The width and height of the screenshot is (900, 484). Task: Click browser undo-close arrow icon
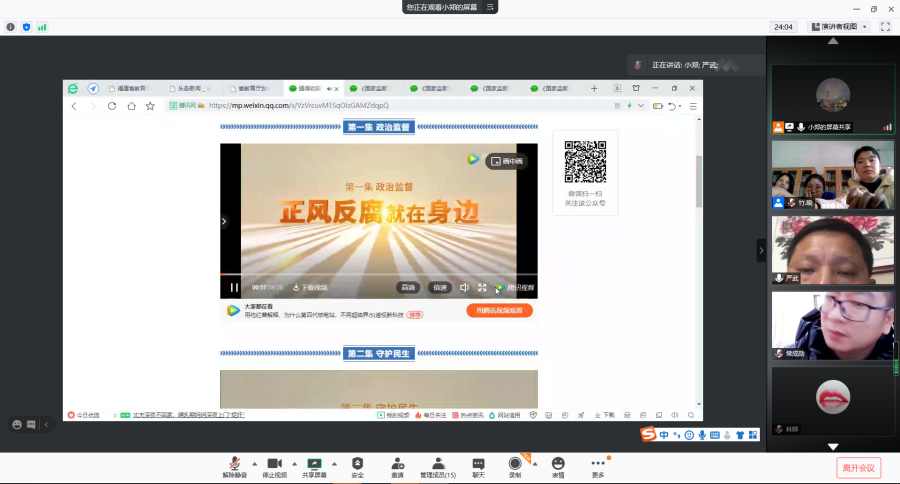coord(673,106)
